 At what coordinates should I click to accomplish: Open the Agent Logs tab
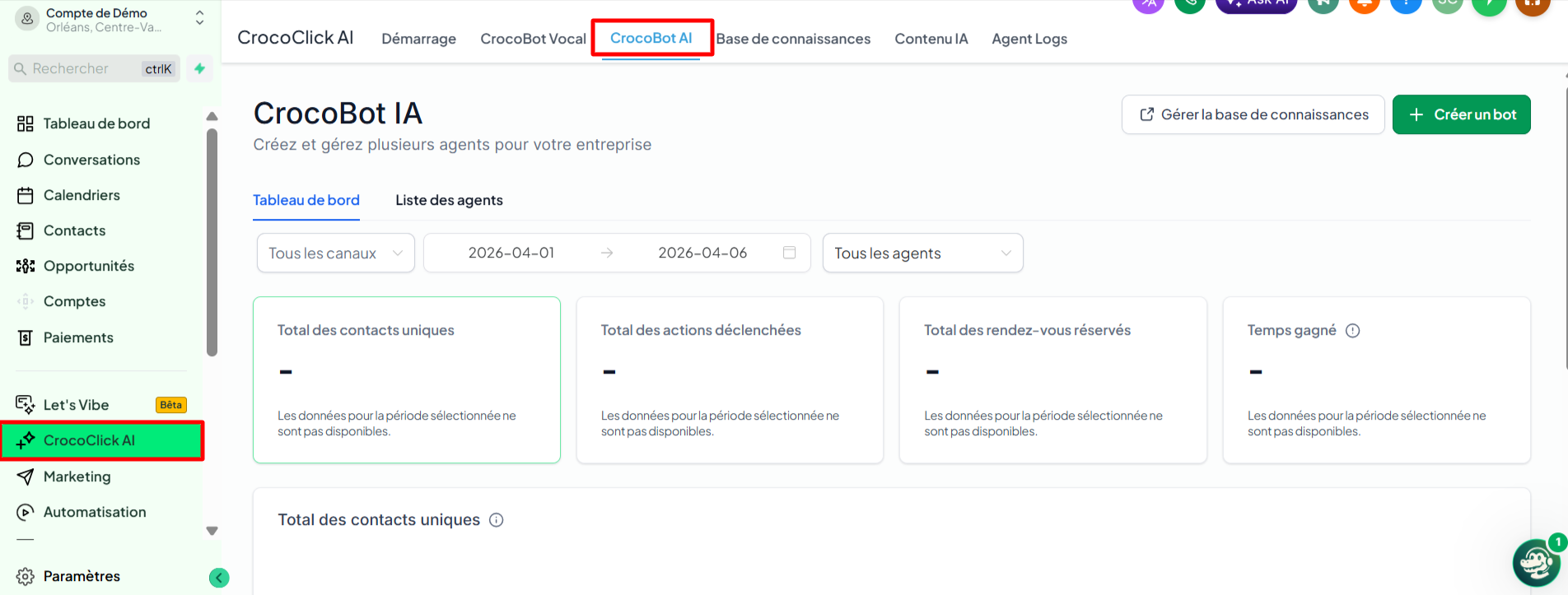1029,39
